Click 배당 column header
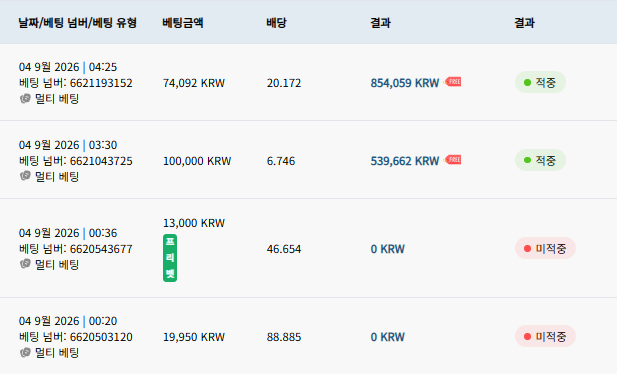The image size is (617, 374). (276, 22)
